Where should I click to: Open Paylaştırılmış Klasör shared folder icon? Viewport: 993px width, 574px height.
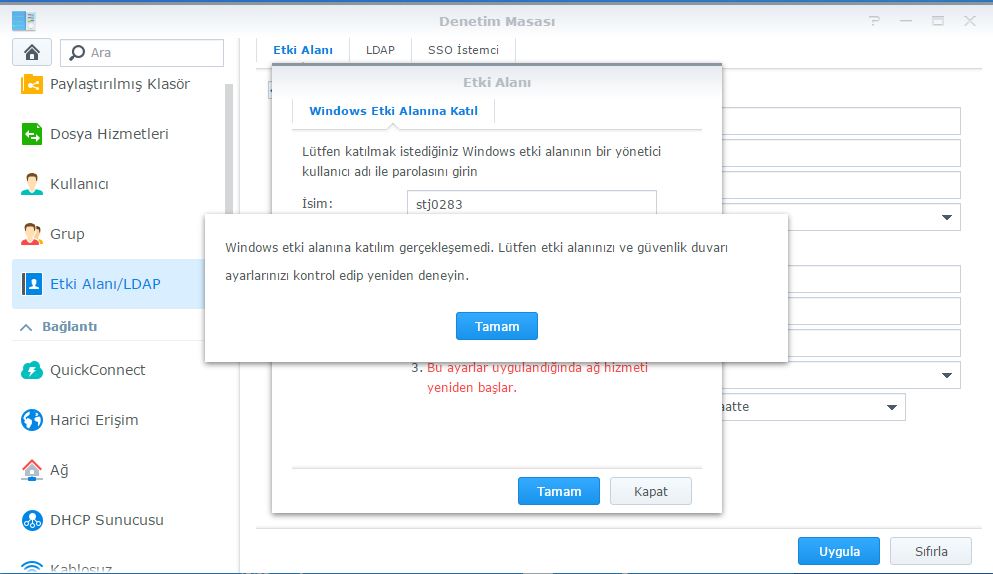(32, 84)
